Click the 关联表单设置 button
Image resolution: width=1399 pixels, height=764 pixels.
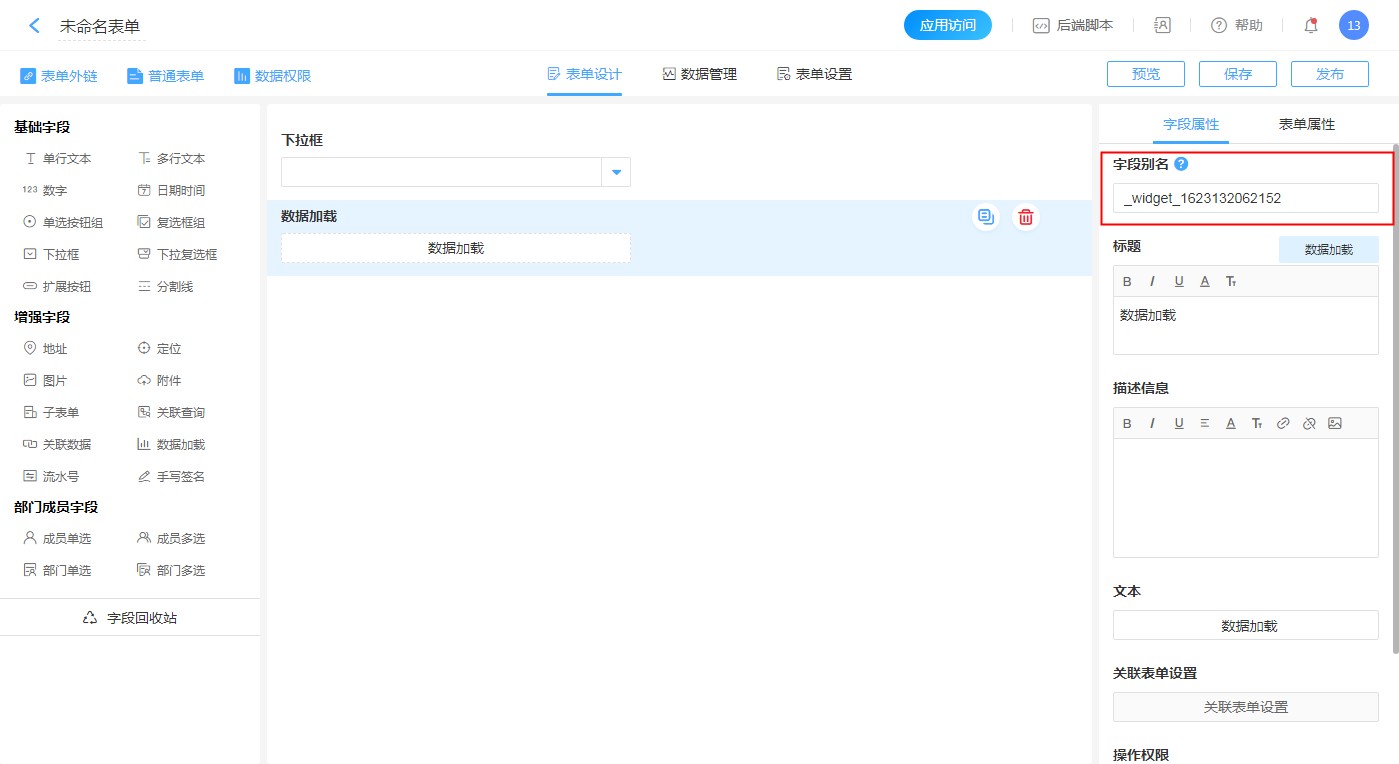(x=1245, y=707)
